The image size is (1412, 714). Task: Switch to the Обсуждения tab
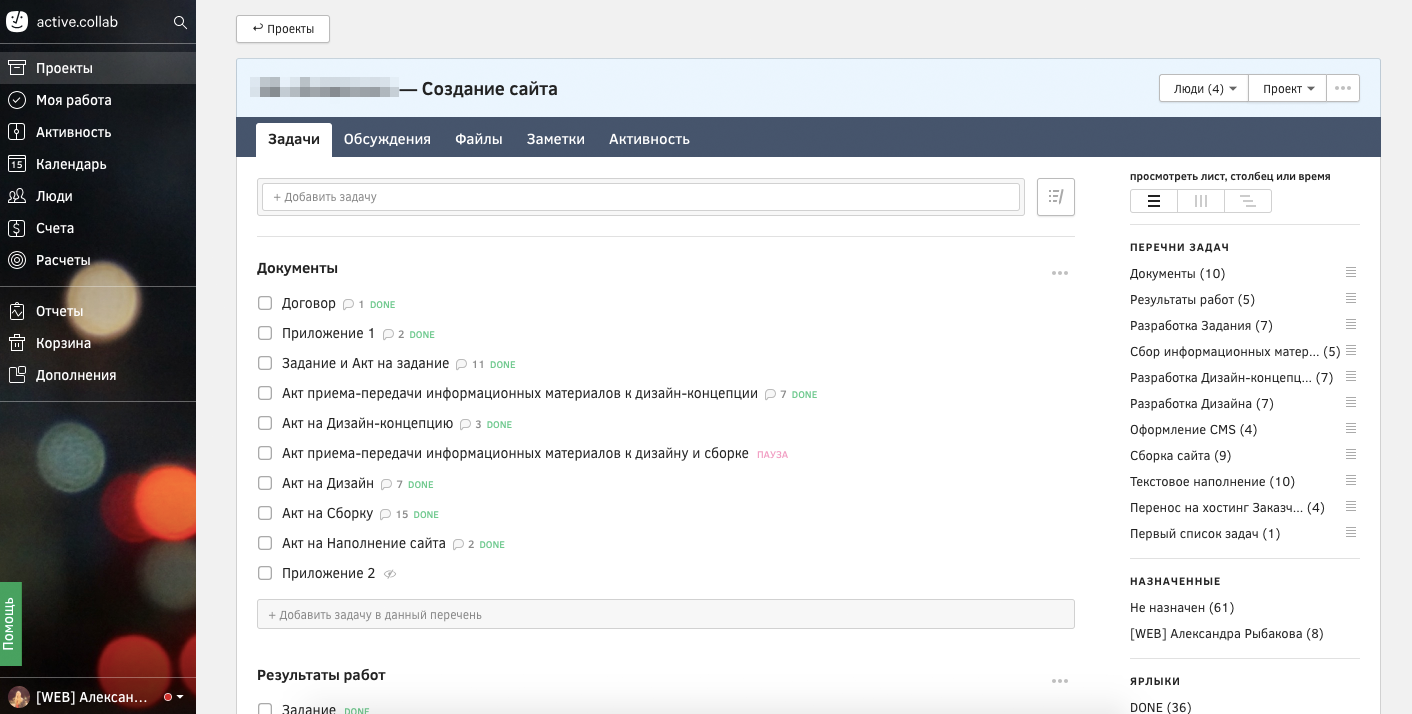coord(387,139)
